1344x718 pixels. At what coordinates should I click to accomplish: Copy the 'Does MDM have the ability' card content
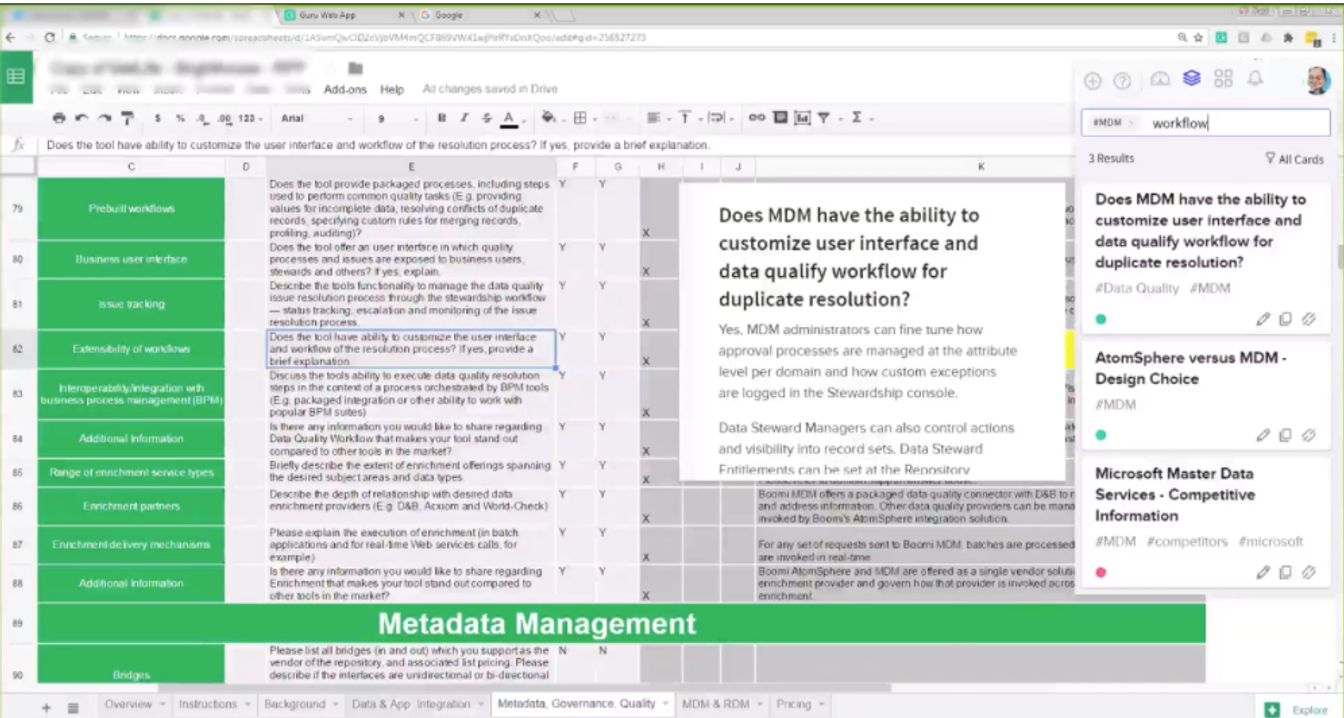click(x=1285, y=319)
